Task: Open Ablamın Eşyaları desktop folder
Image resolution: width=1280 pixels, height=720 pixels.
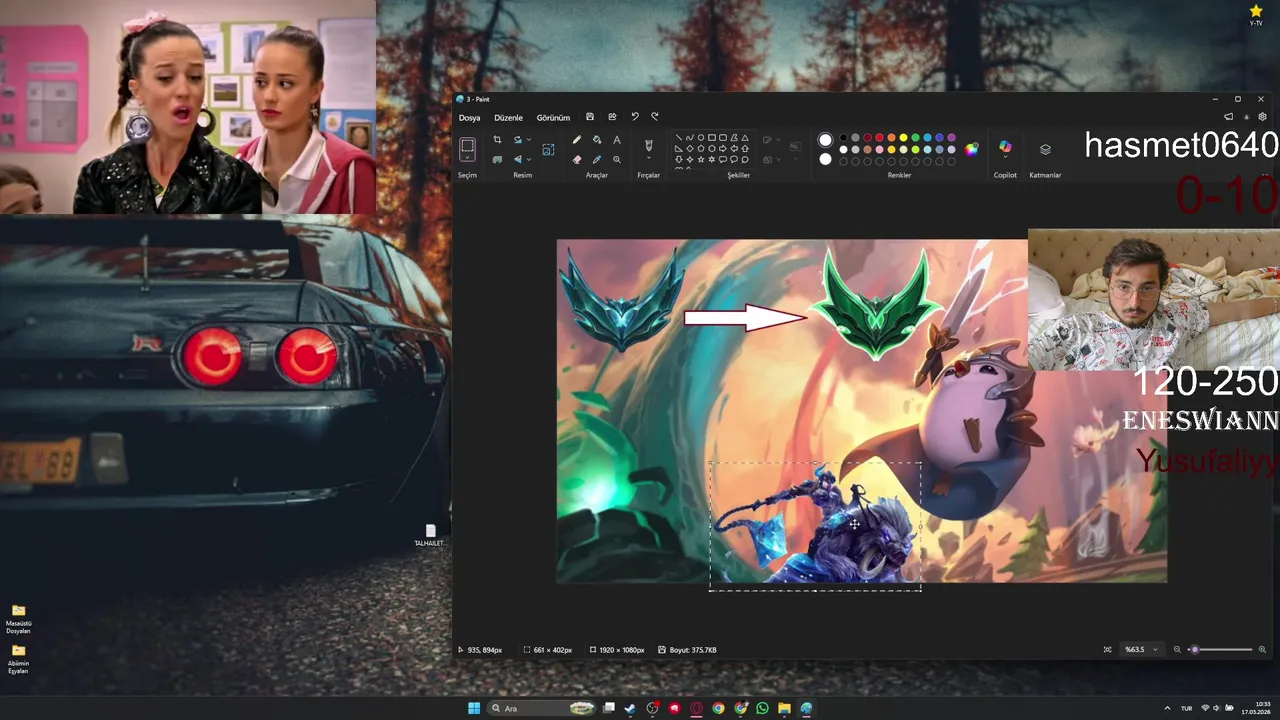Action: pos(18,659)
